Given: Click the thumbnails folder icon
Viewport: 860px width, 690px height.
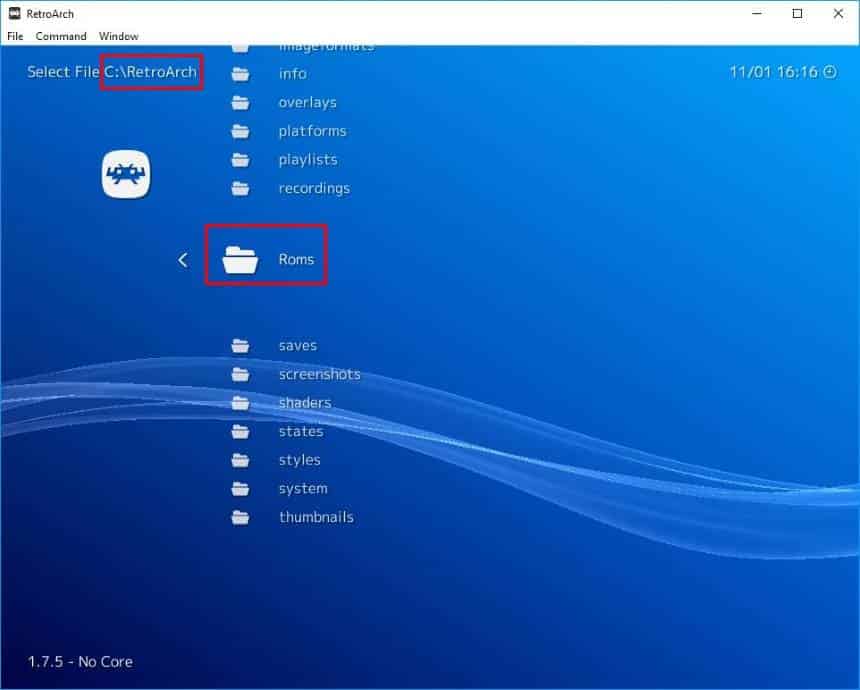Looking at the screenshot, I should 240,517.
